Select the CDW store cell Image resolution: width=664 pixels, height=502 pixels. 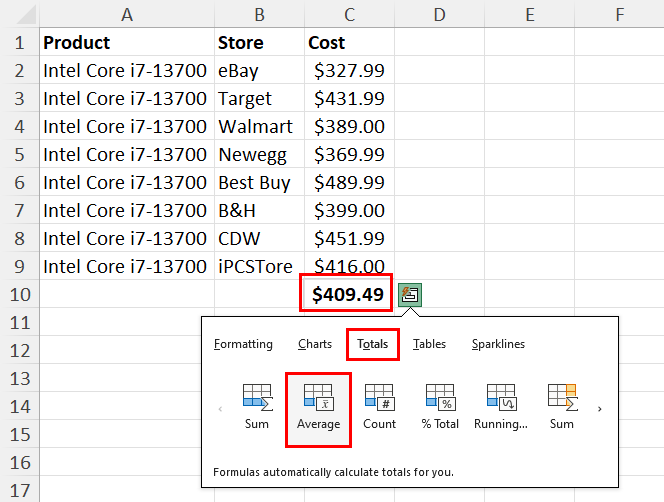point(260,239)
